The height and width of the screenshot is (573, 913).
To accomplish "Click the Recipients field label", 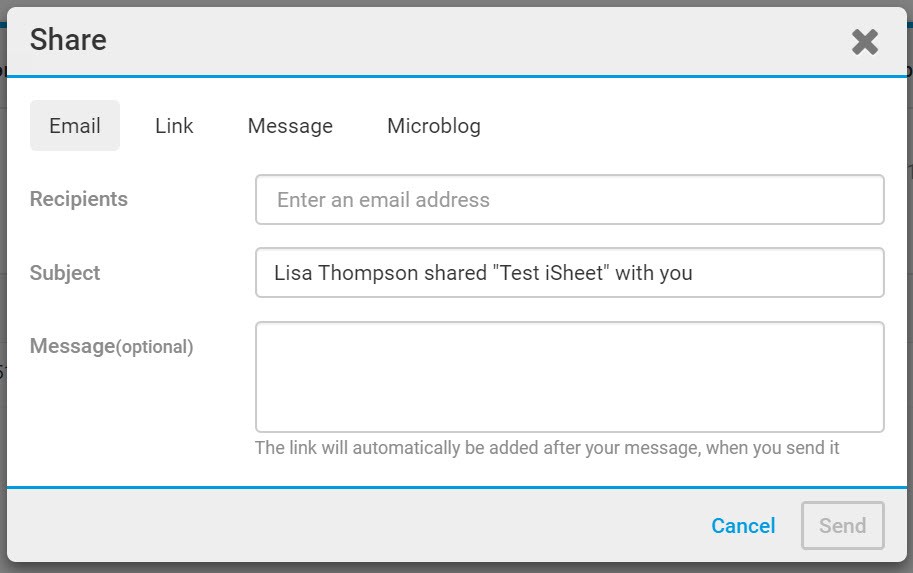I will (x=79, y=199).
